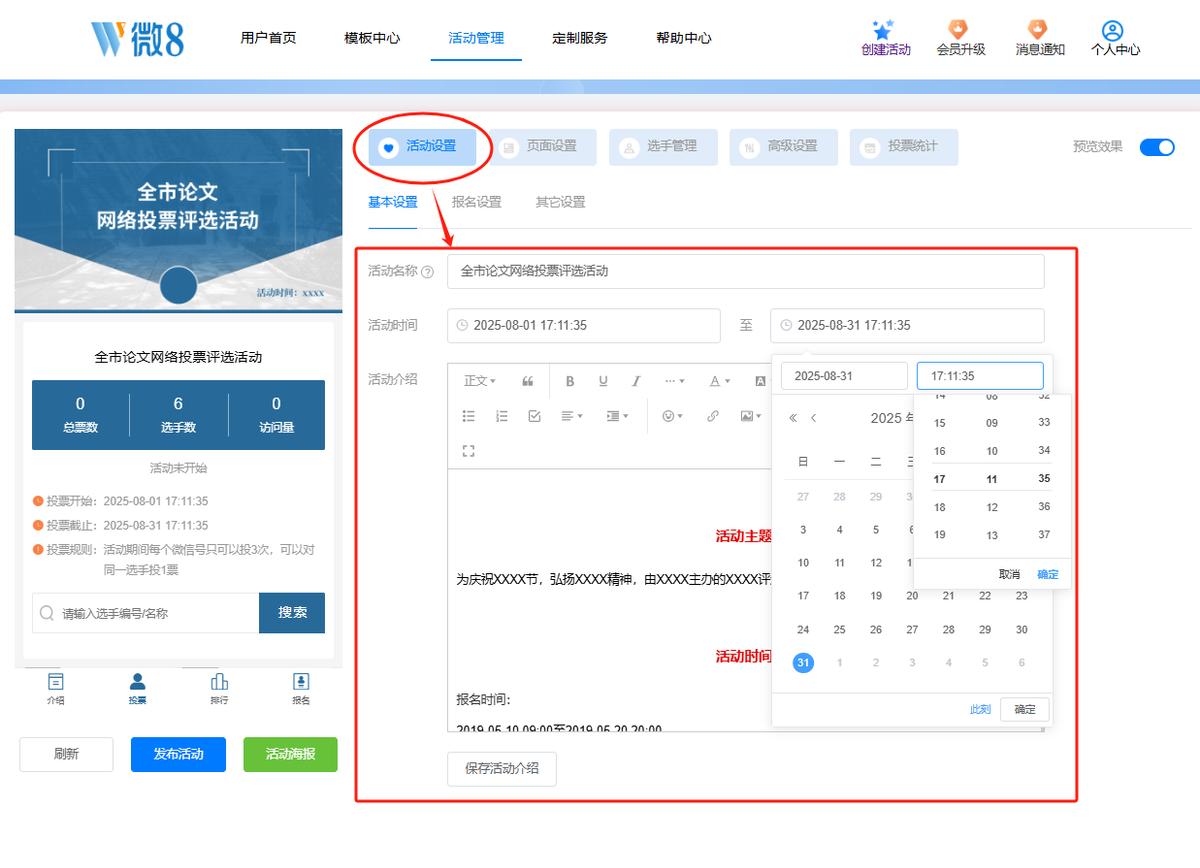The image size is (1200, 868).
Task: Apply underline formatting in the editor
Action: click(x=603, y=381)
